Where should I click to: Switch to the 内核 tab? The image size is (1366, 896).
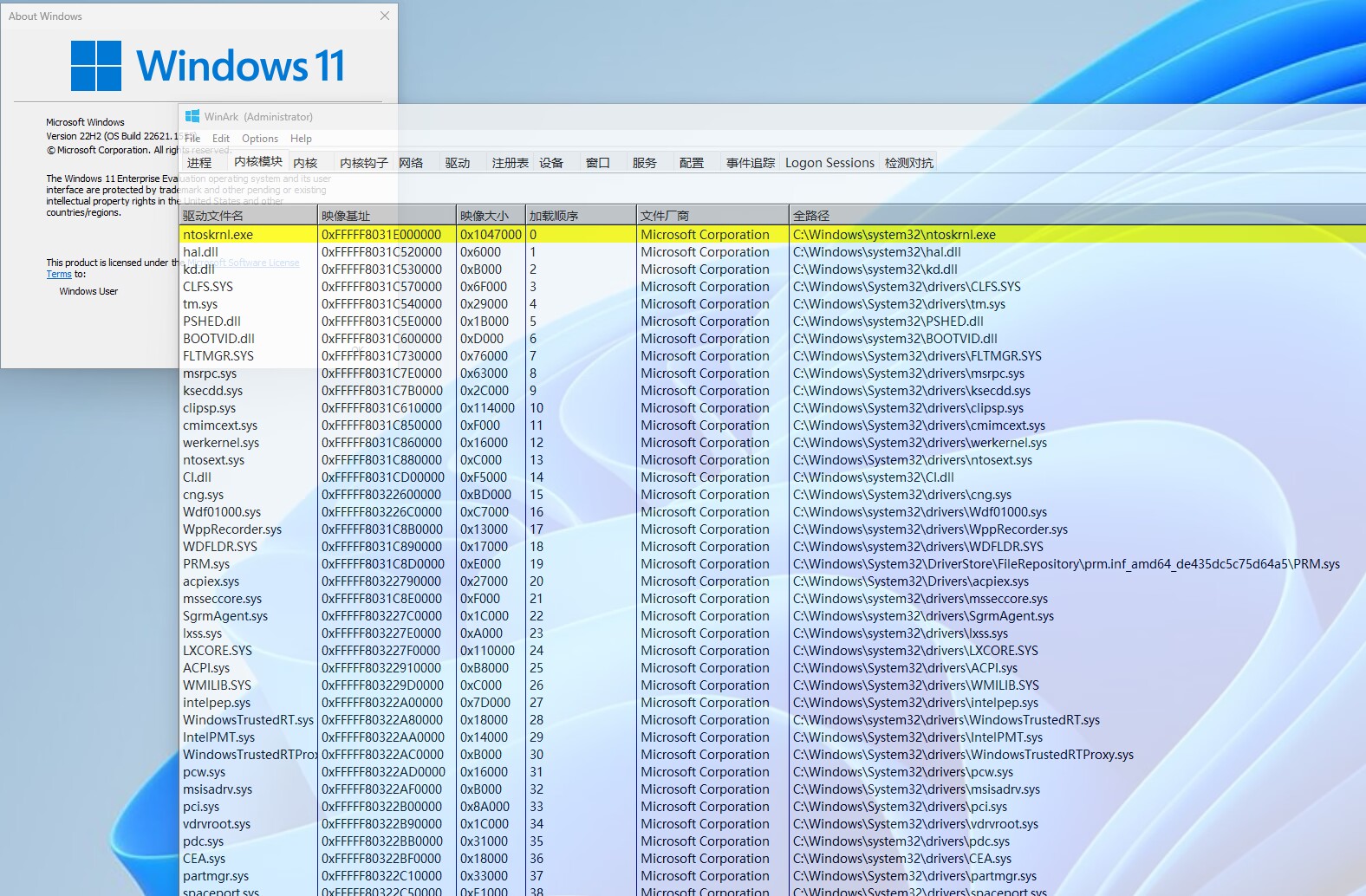pyautogui.click(x=305, y=163)
